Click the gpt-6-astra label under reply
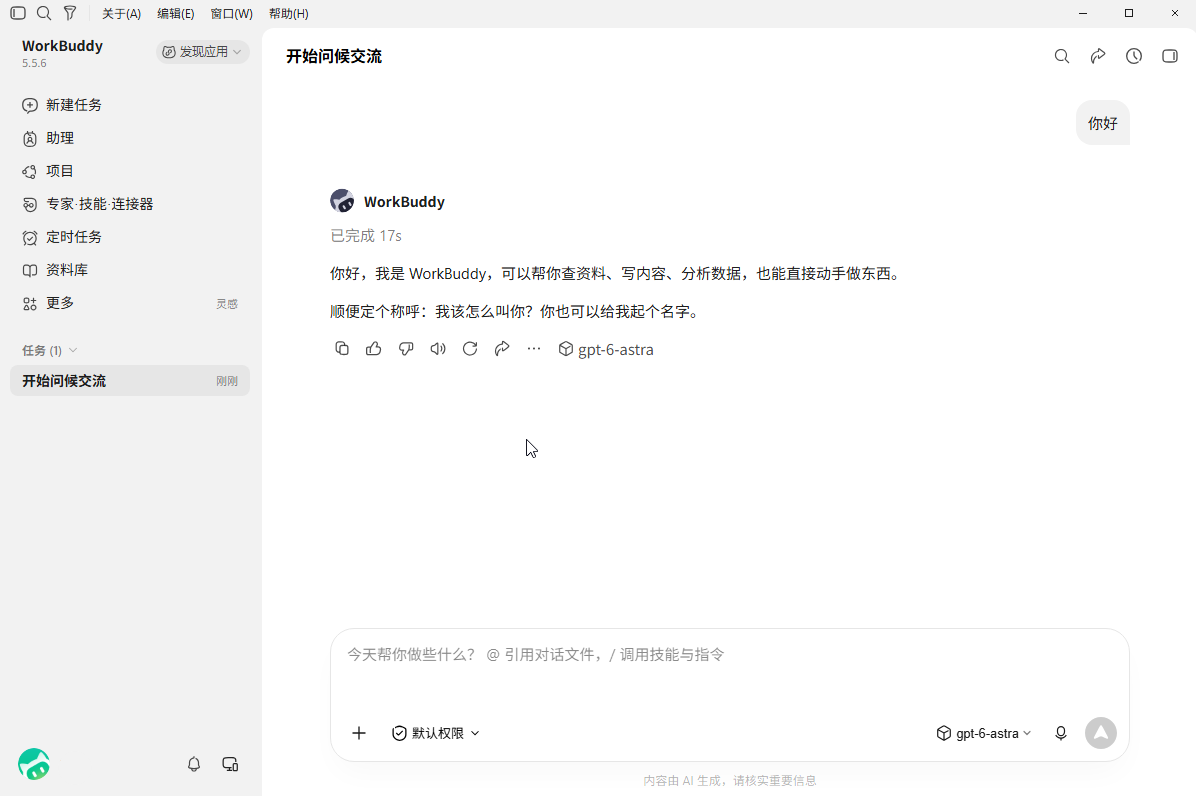1196x796 pixels. click(606, 349)
